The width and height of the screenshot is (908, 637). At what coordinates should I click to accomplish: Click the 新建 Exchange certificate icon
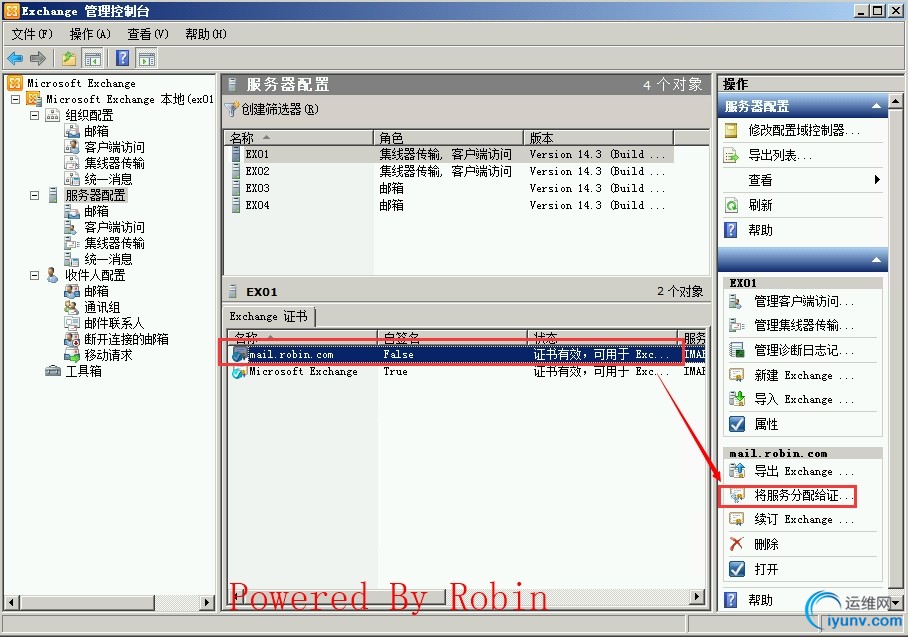coord(737,375)
